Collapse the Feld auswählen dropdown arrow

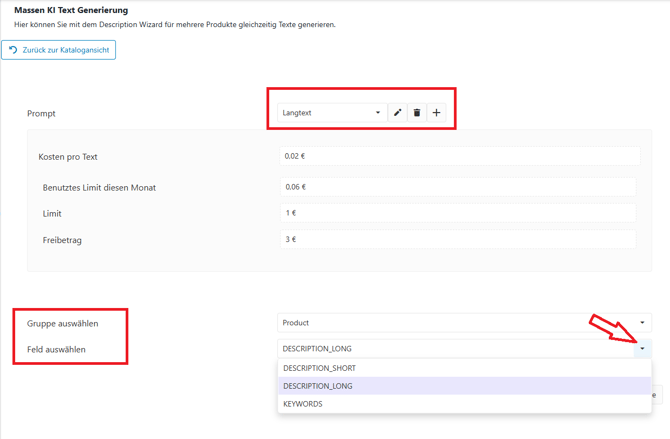coord(642,349)
